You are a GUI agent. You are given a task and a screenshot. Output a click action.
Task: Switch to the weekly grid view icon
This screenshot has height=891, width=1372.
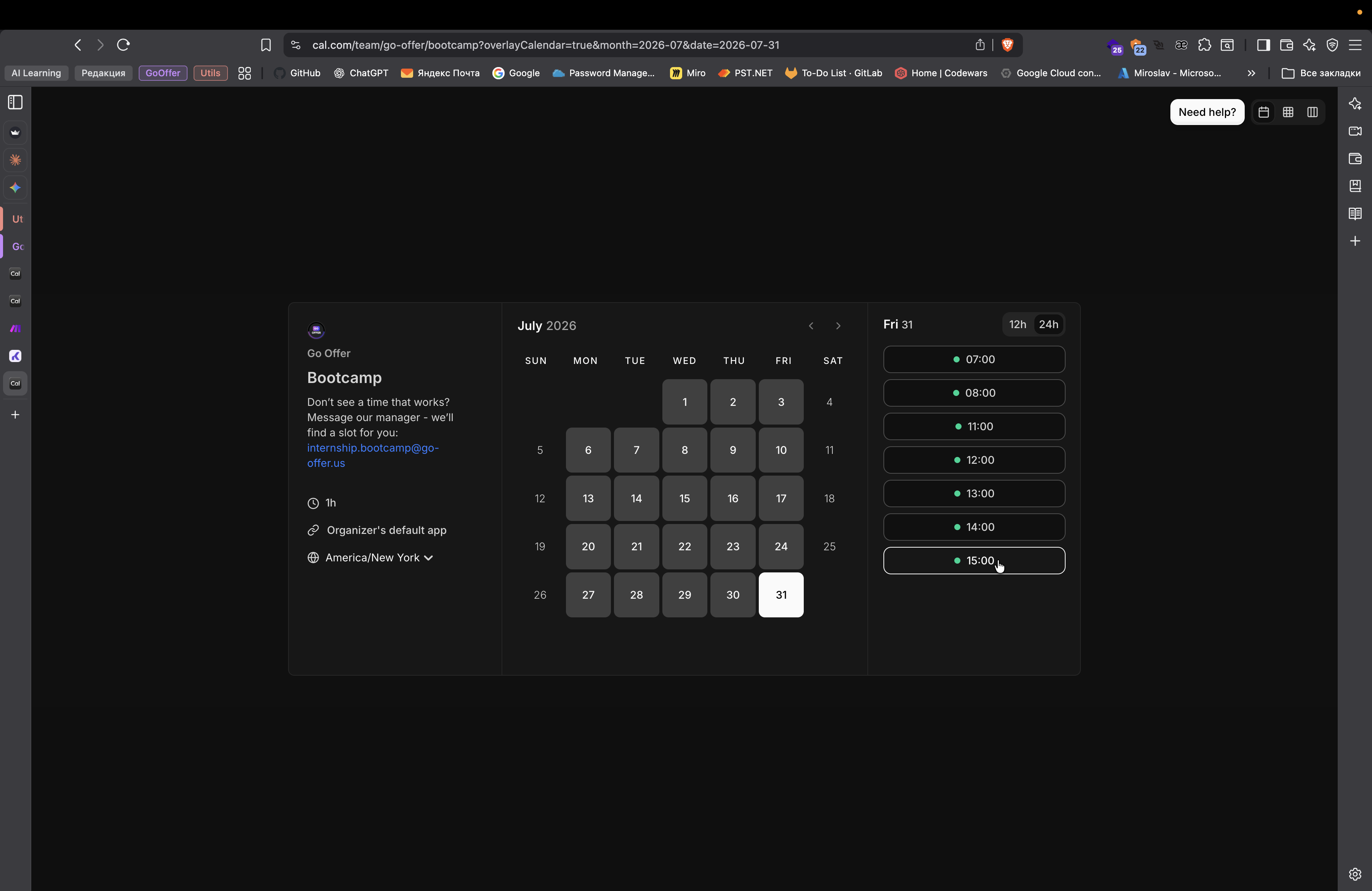[x=1288, y=112]
